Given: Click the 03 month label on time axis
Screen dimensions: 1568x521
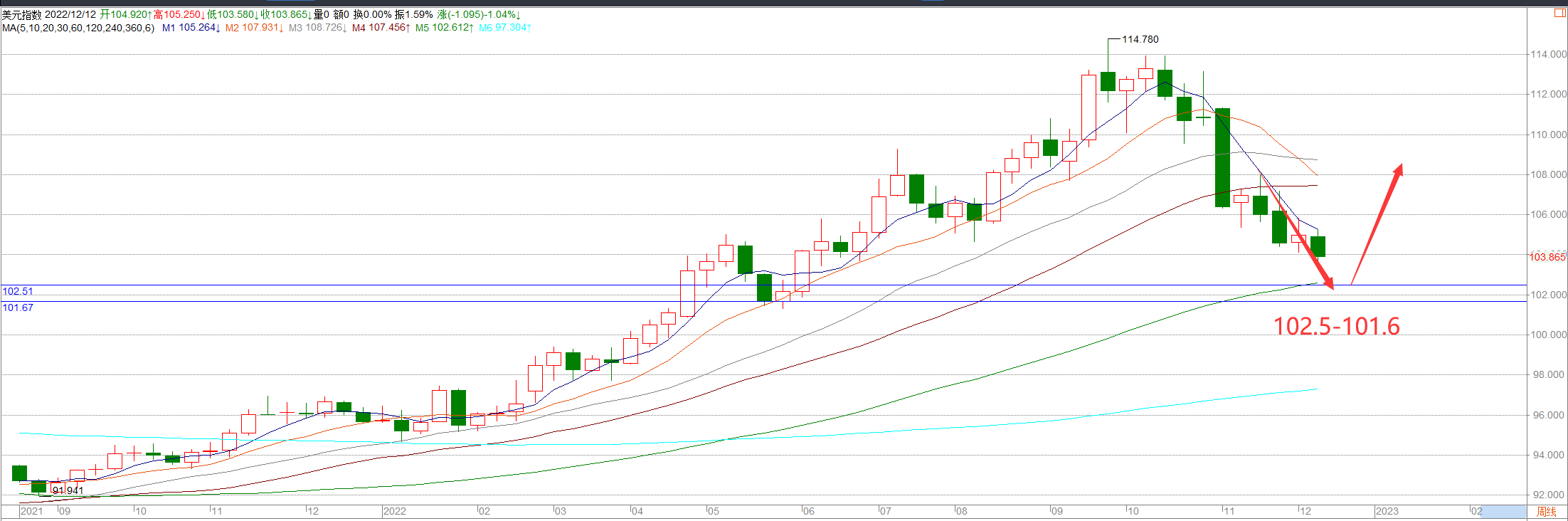Looking at the screenshot, I should [x=561, y=511].
